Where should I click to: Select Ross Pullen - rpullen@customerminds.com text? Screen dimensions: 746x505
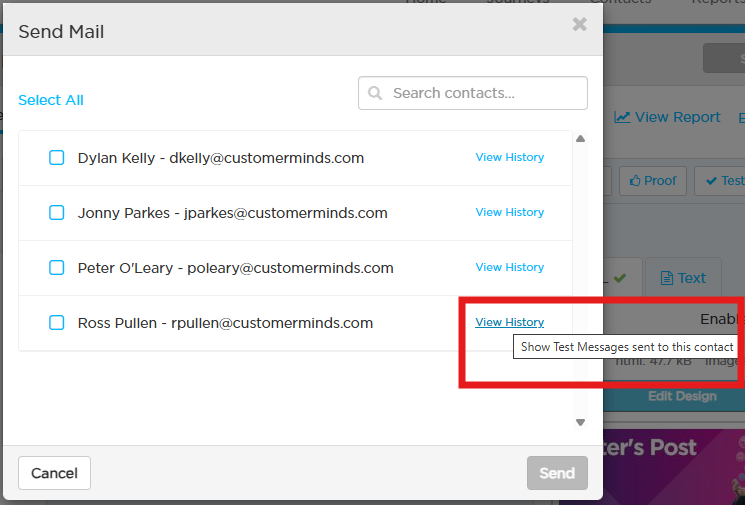pos(226,323)
